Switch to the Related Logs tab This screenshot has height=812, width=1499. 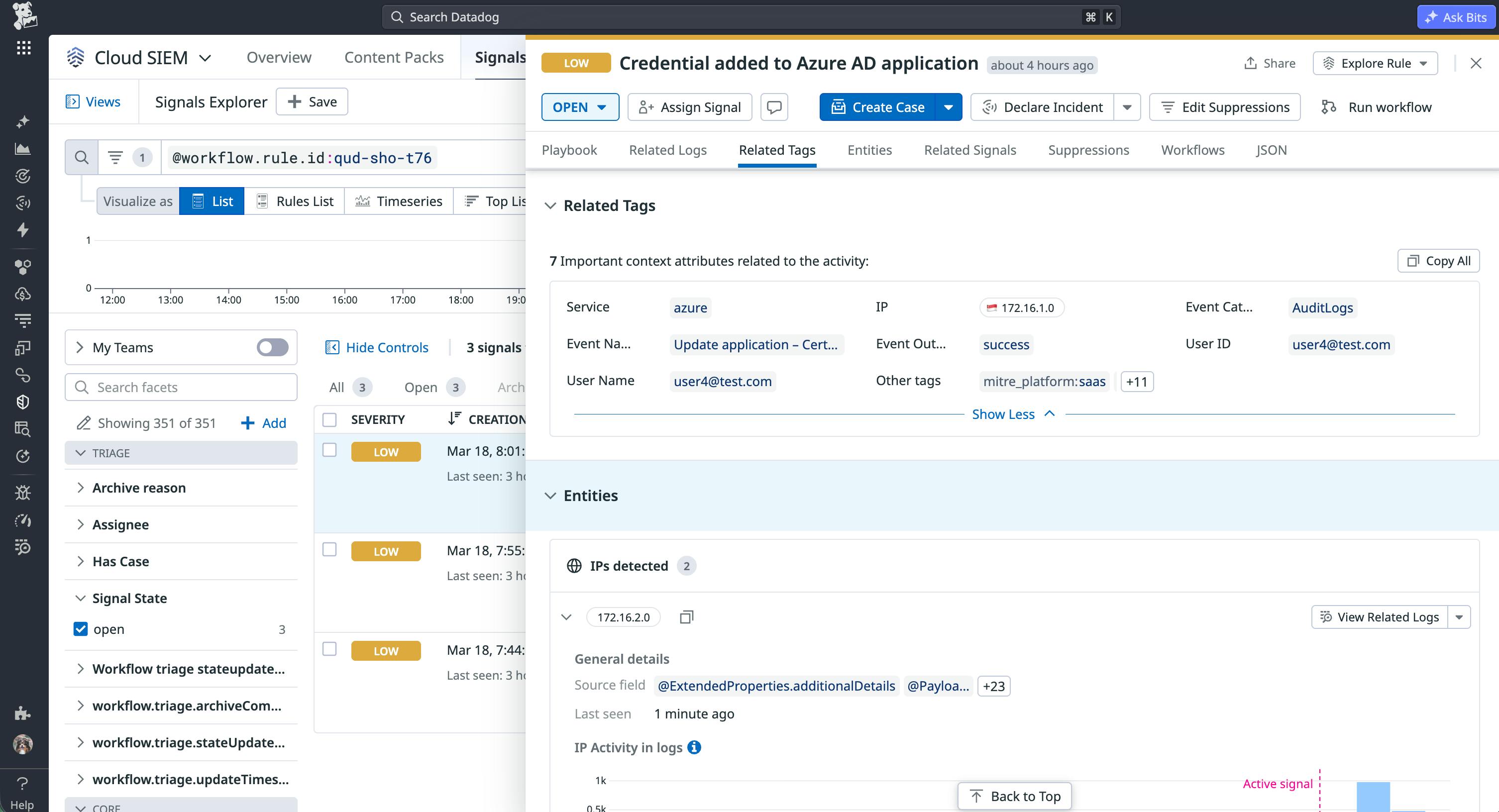667,149
